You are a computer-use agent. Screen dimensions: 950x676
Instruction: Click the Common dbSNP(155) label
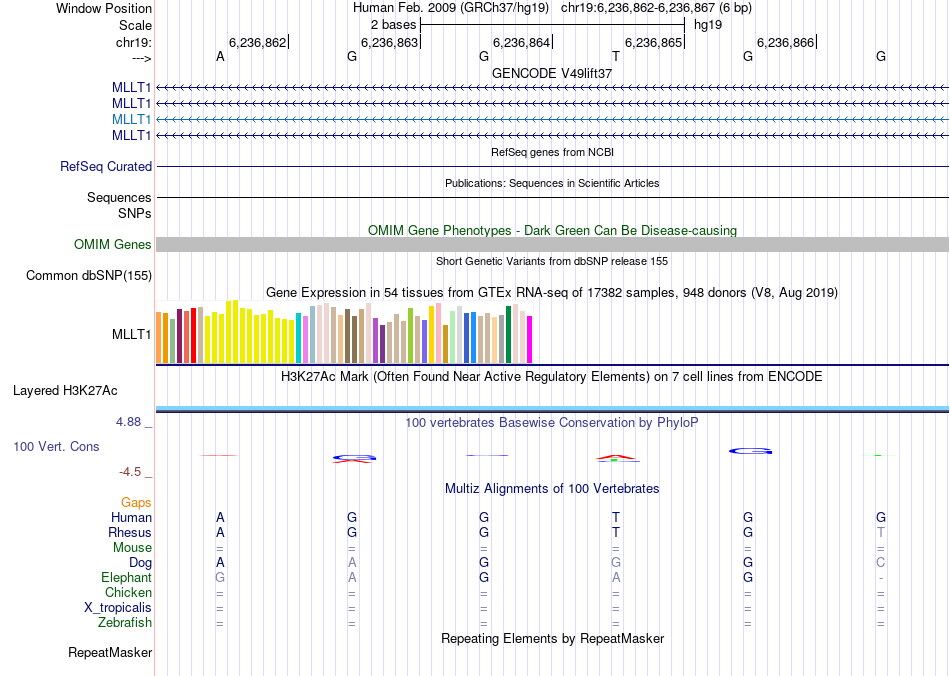[89, 276]
